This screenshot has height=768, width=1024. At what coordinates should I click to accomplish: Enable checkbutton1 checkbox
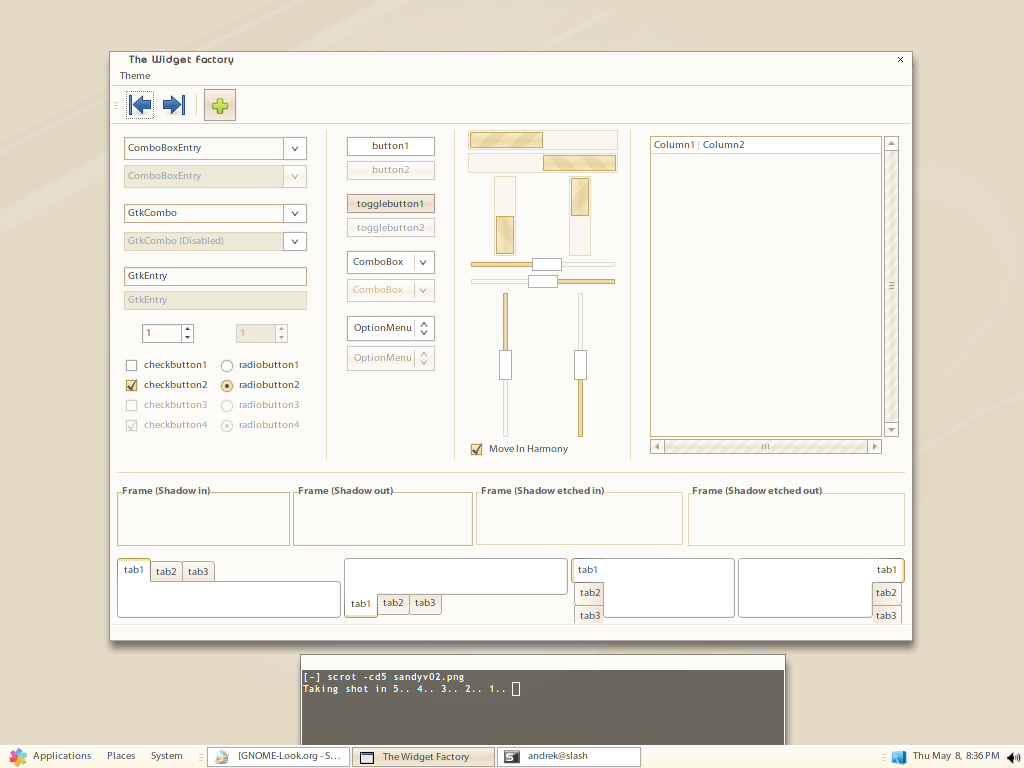coord(131,365)
